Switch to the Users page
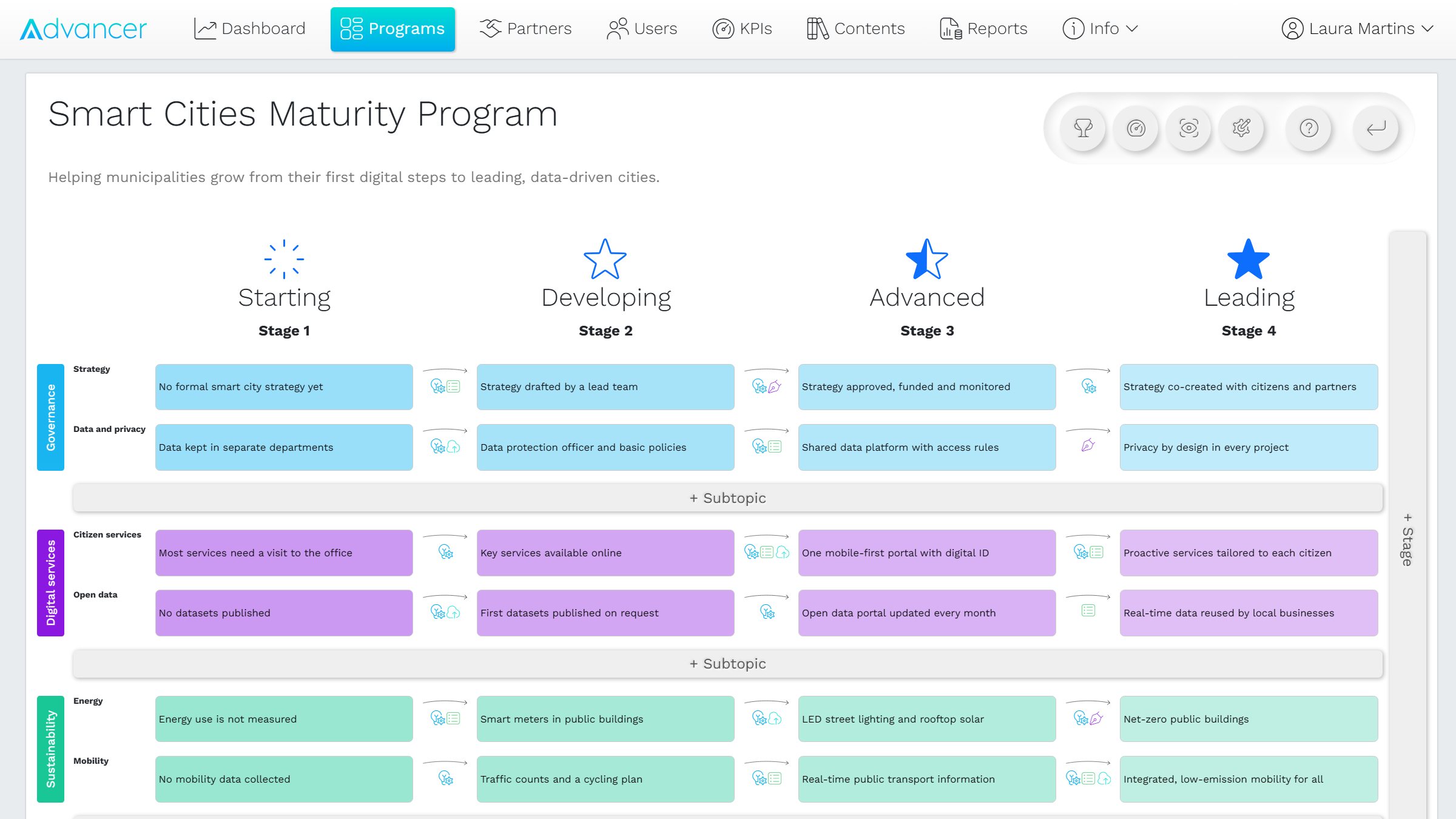This screenshot has height=819, width=1456. (642, 29)
